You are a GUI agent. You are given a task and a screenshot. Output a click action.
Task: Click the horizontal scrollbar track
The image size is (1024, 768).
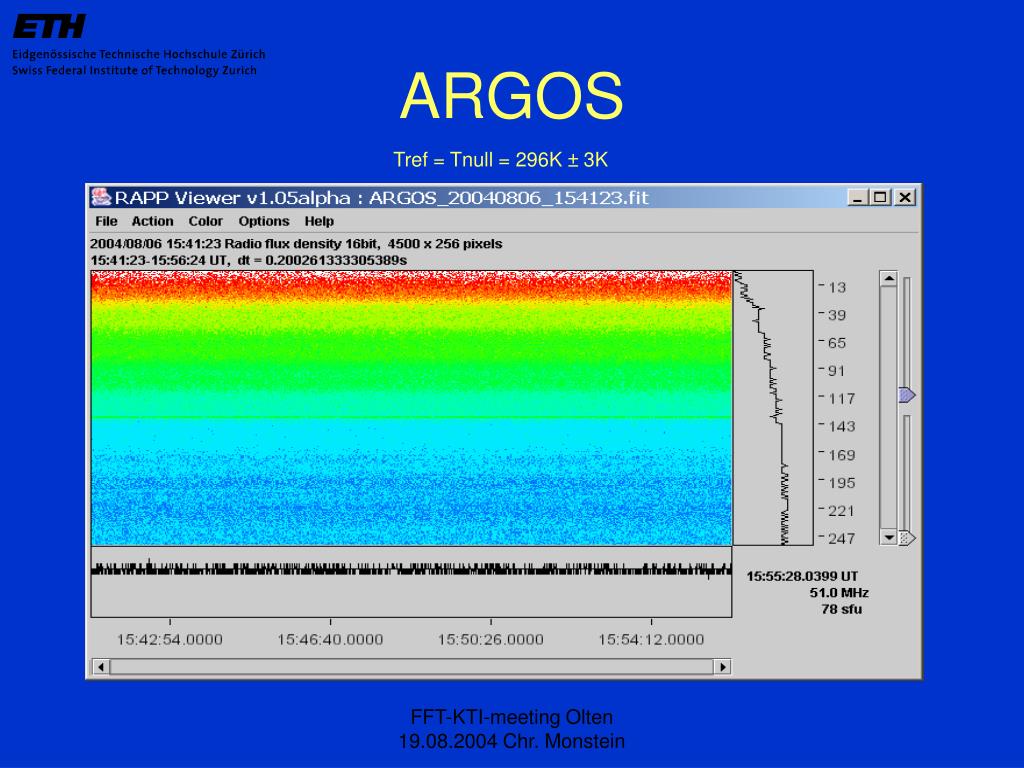(x=411, y=667)
